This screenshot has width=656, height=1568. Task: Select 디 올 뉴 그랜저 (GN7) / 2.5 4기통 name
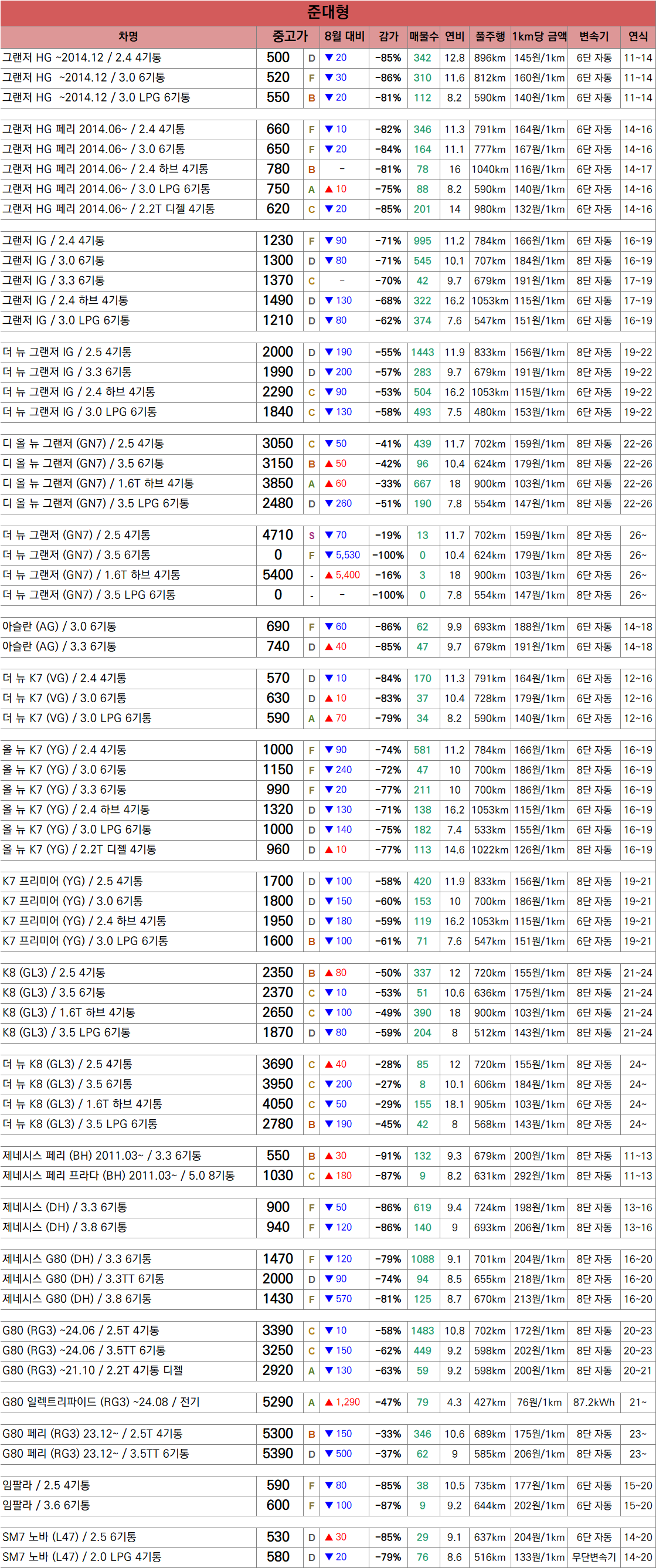[x=83, y=443]
